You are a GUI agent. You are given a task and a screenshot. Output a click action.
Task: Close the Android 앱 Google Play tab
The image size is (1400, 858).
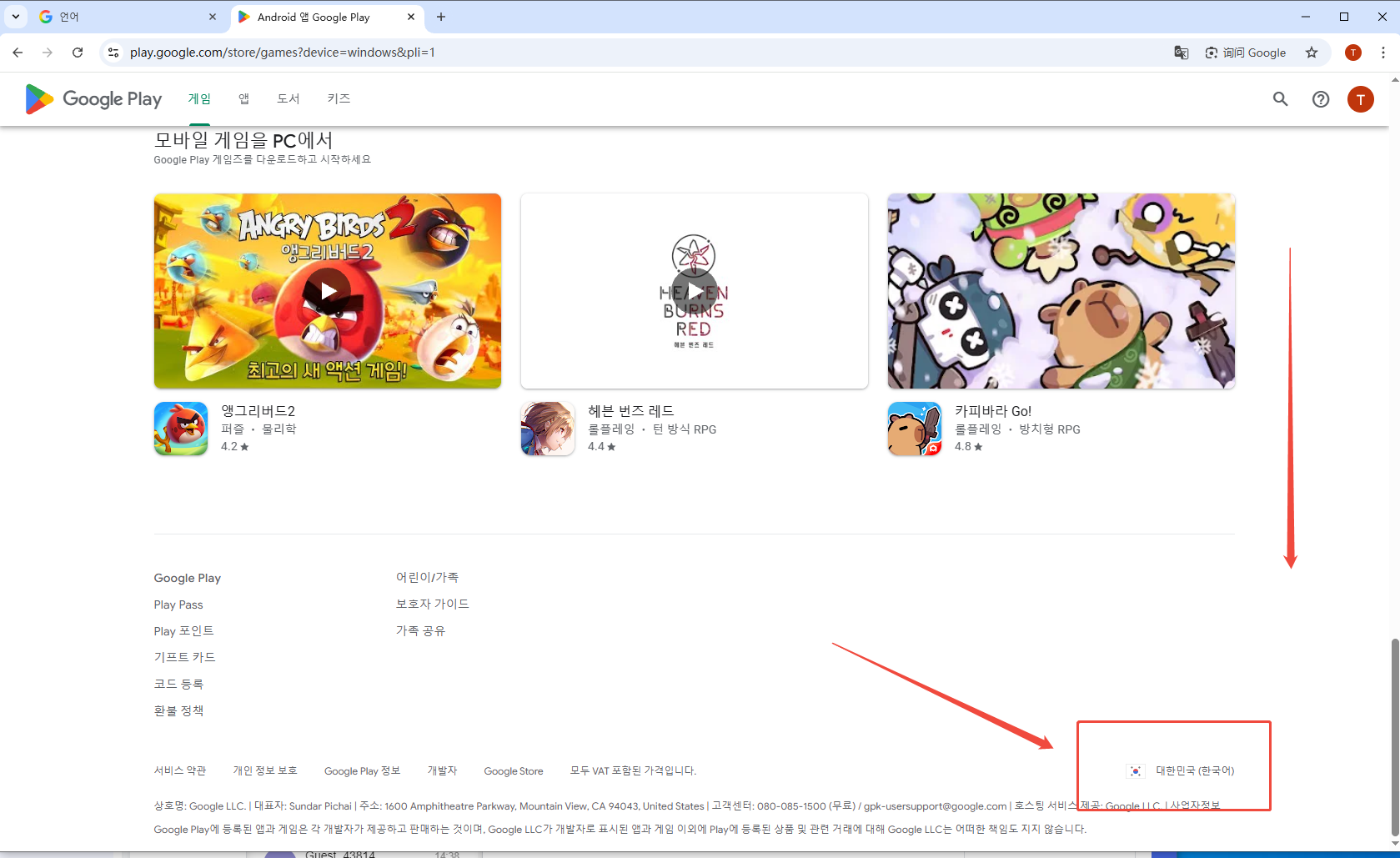pyautogui.click(x=411, y=17)
